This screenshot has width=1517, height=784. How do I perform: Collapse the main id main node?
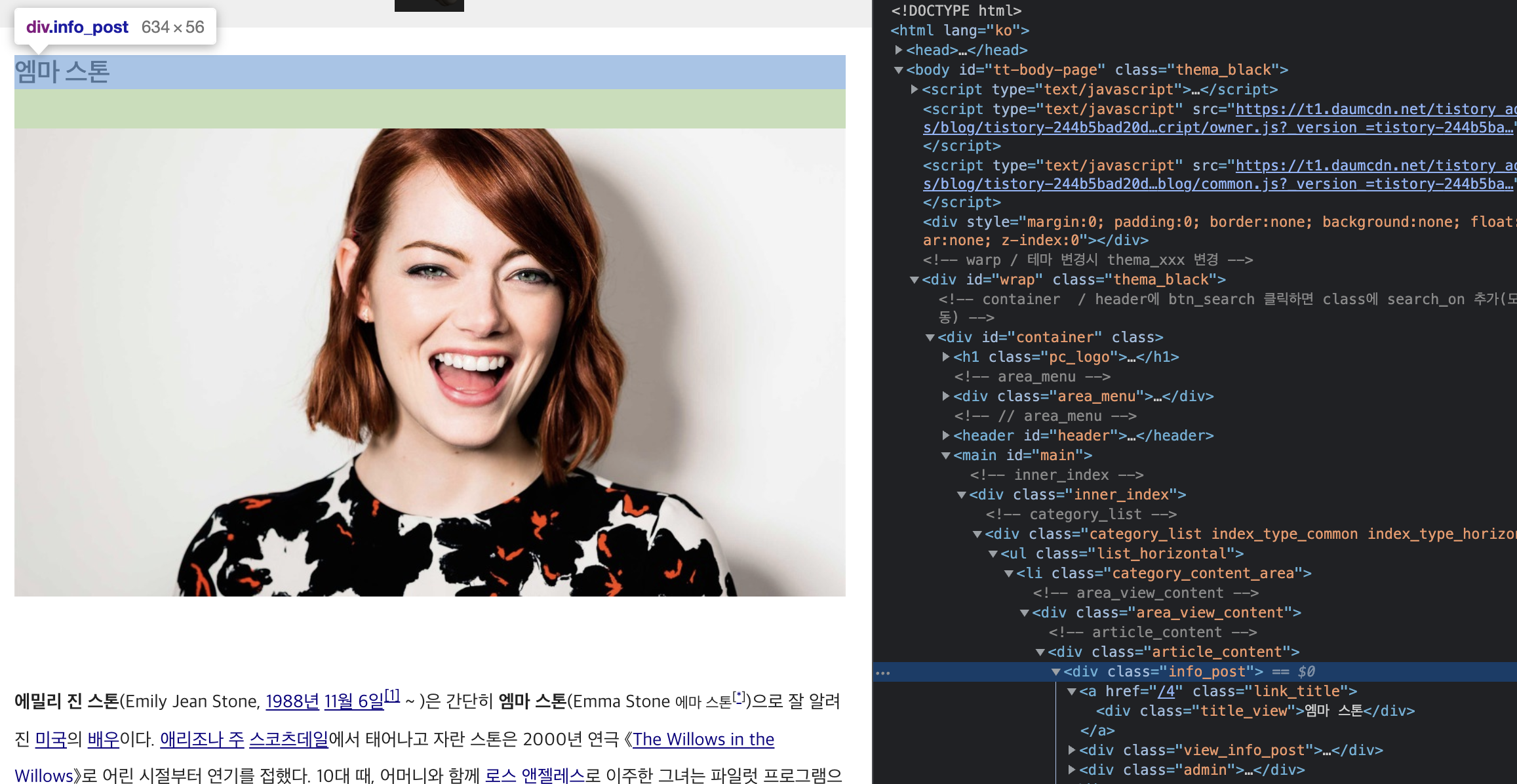[946, 455]
